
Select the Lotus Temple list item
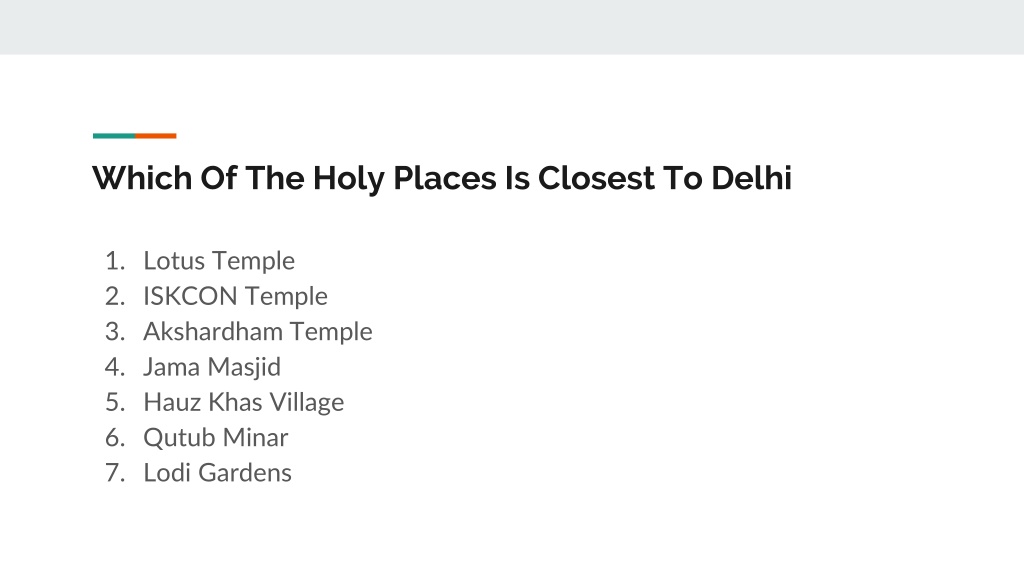pos(219,261)
